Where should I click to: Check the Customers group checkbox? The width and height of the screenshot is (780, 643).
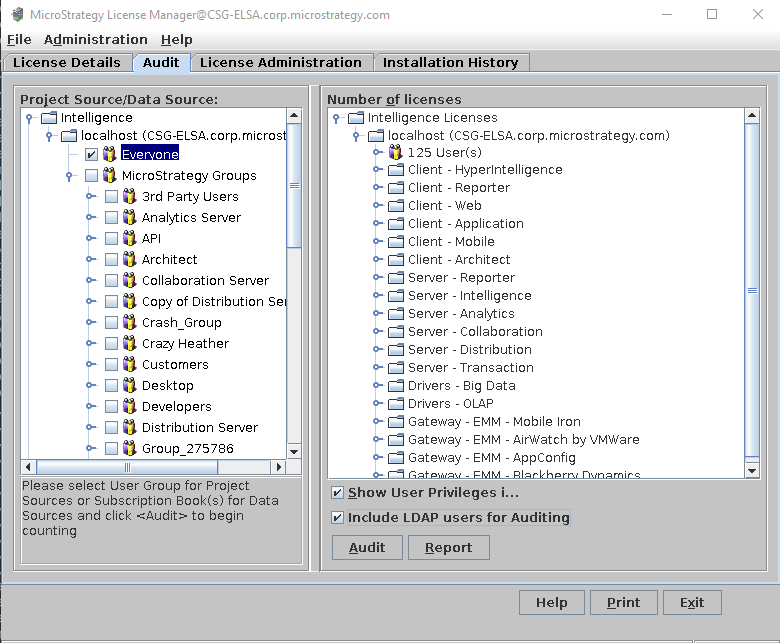click(x=111, y=365)
